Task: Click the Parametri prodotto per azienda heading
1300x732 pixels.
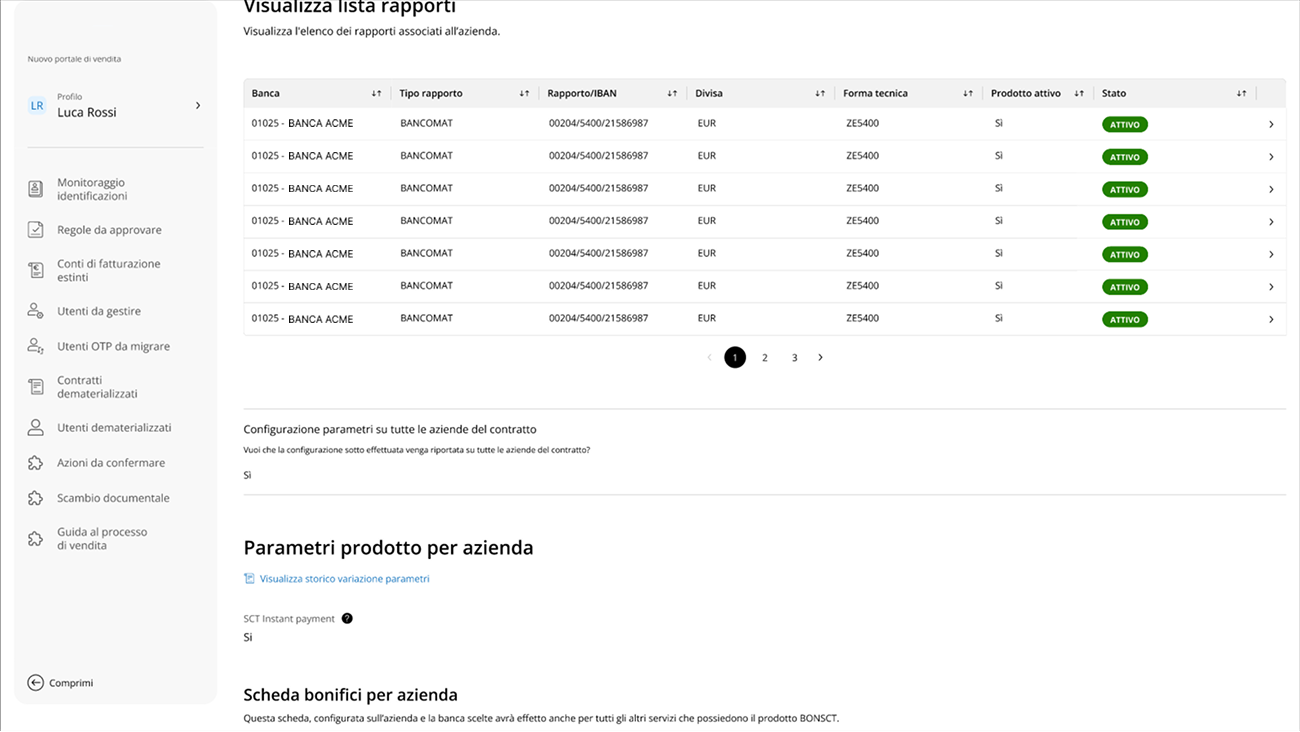Action: point(388,548)
